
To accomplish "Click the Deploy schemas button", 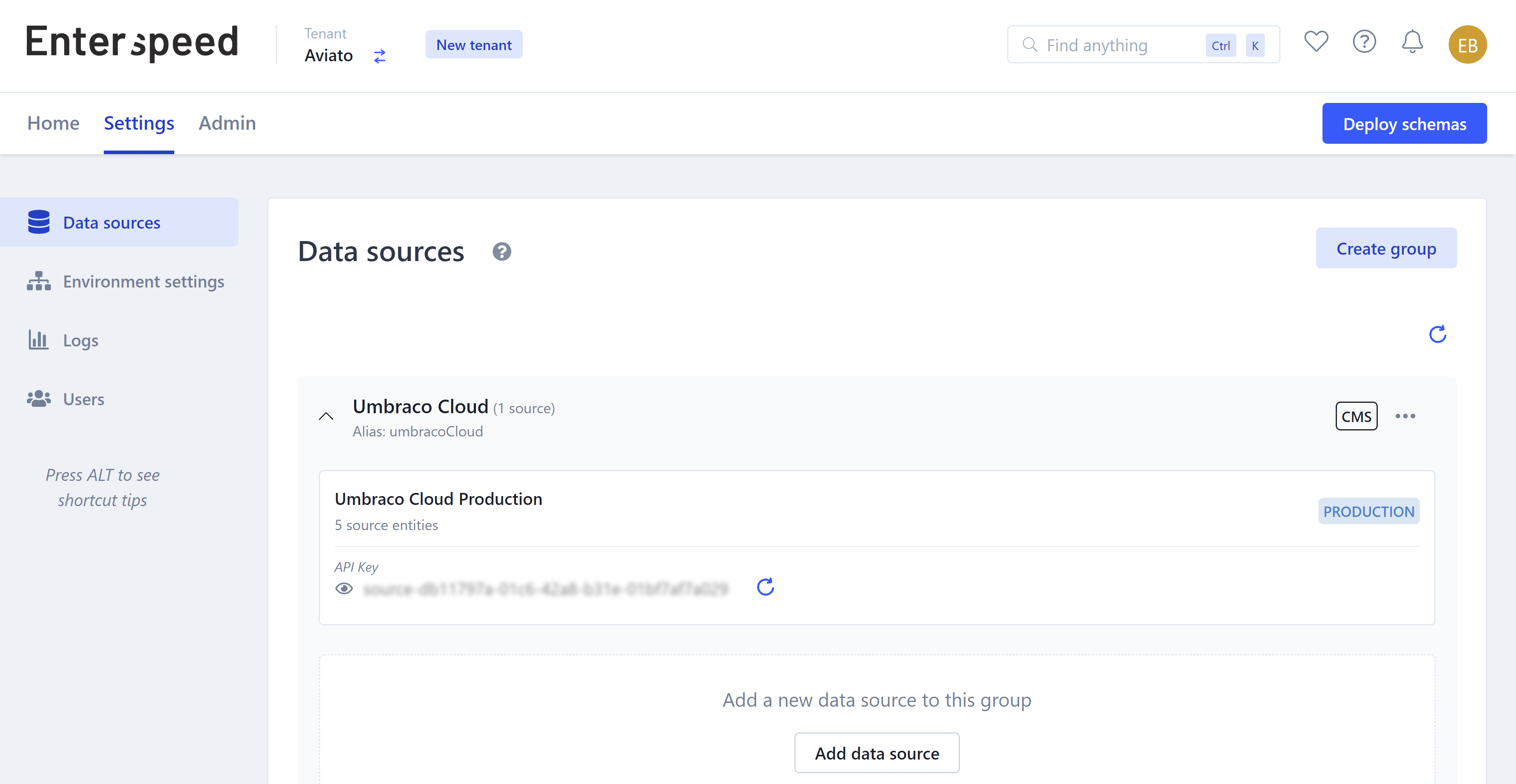I will (1403, 123).
